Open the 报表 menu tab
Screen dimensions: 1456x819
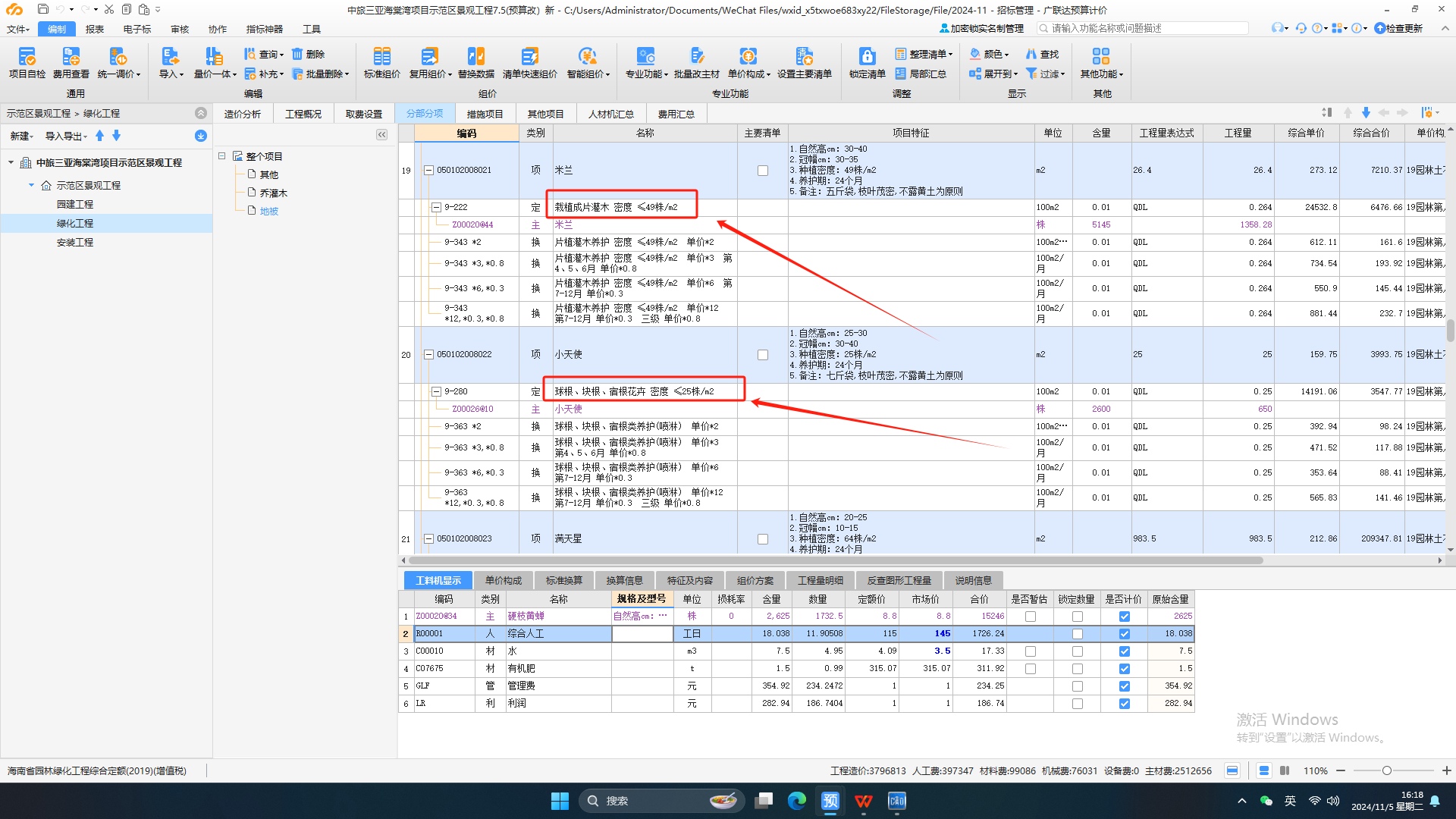95,29
